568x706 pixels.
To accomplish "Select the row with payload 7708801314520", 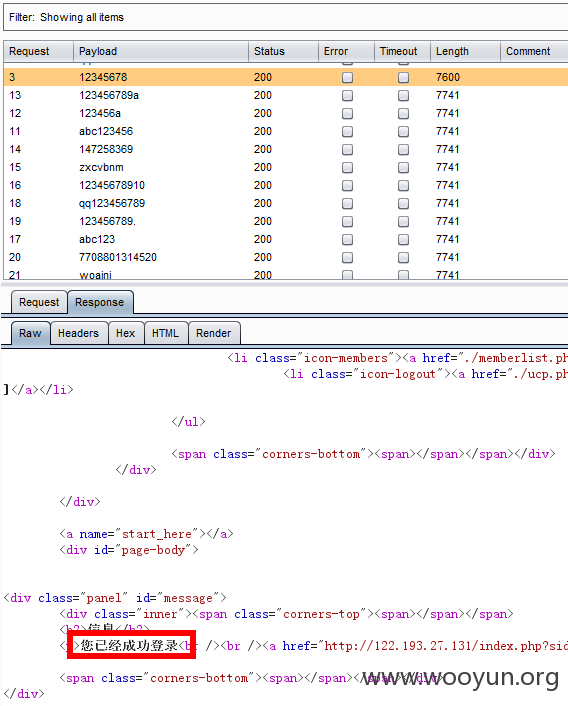I will point(286,258).
